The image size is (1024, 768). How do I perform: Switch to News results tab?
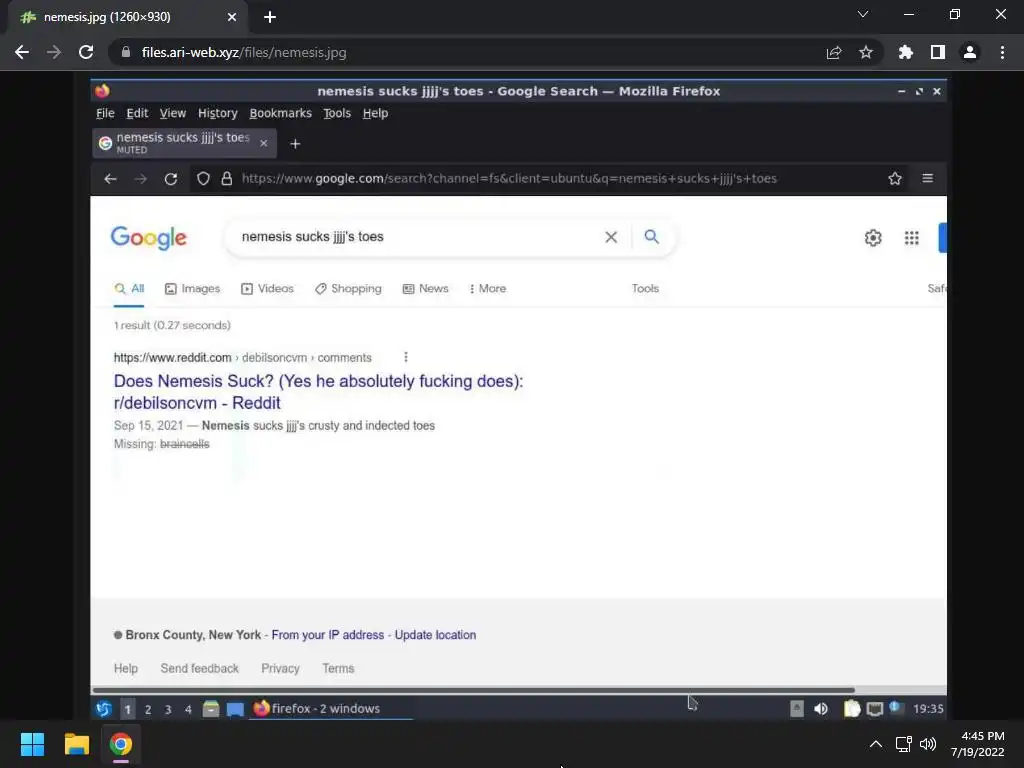click(426, 289)
